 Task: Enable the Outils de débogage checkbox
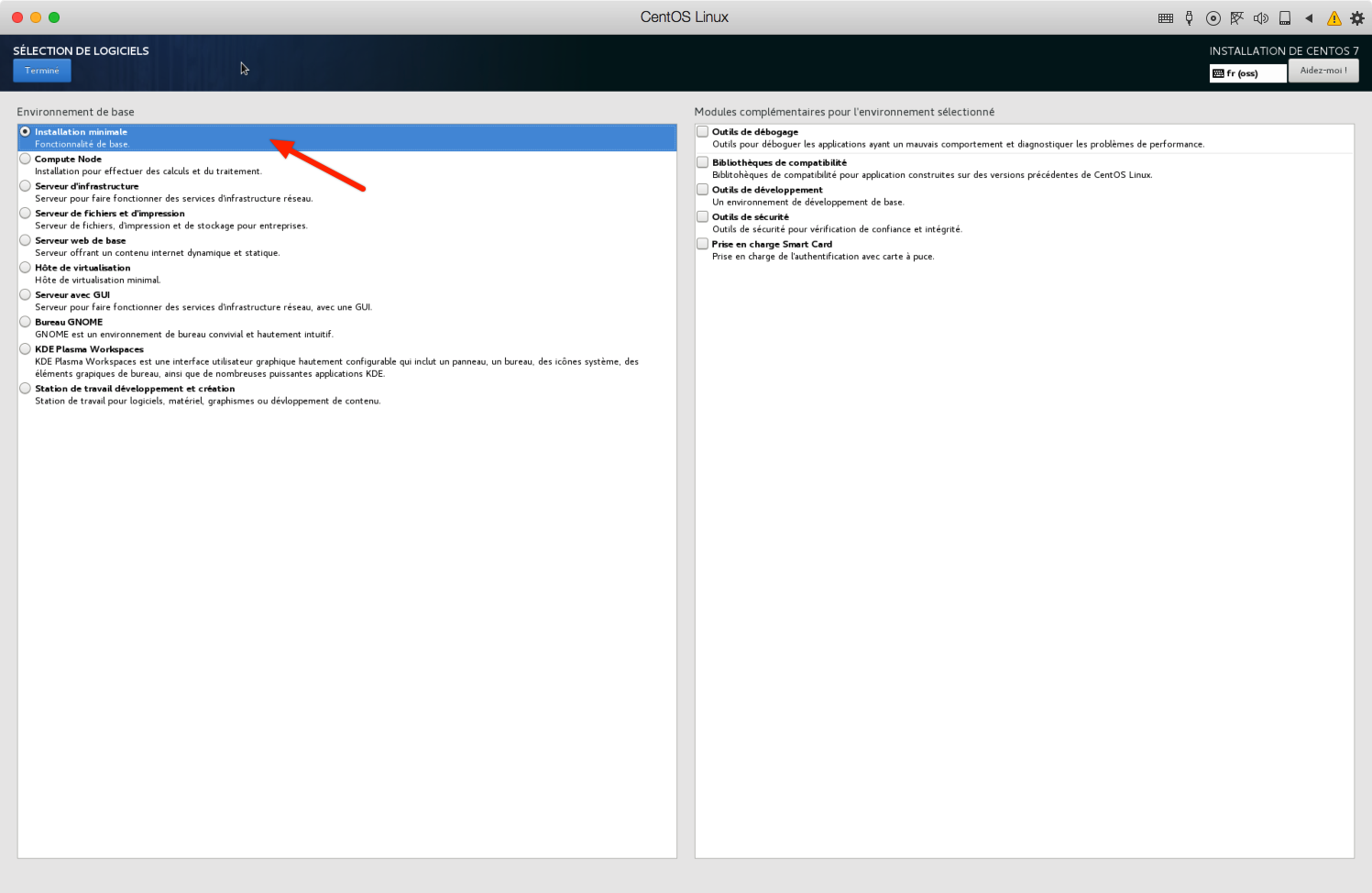point(703,132)
